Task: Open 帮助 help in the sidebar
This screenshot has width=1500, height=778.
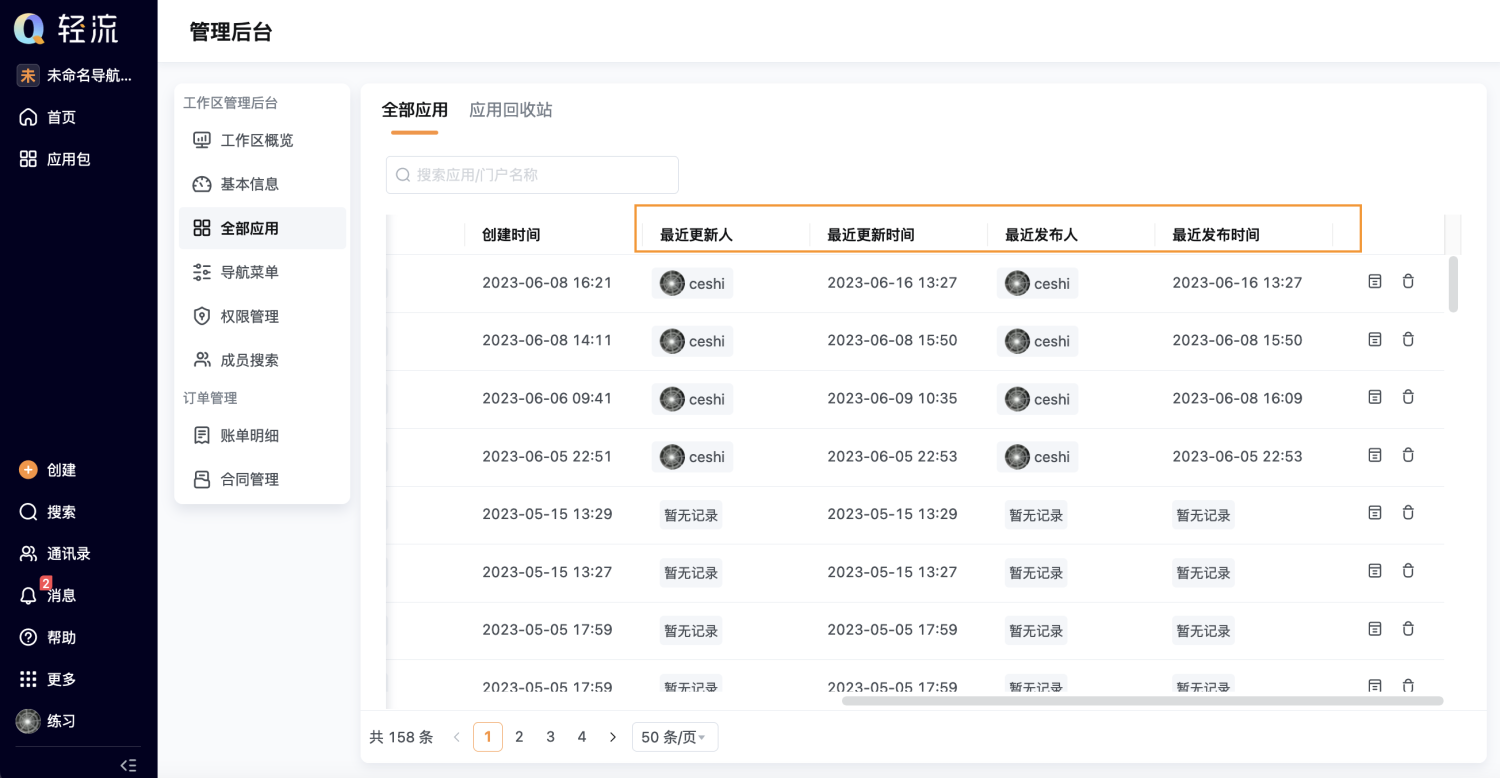Action: 47,638
